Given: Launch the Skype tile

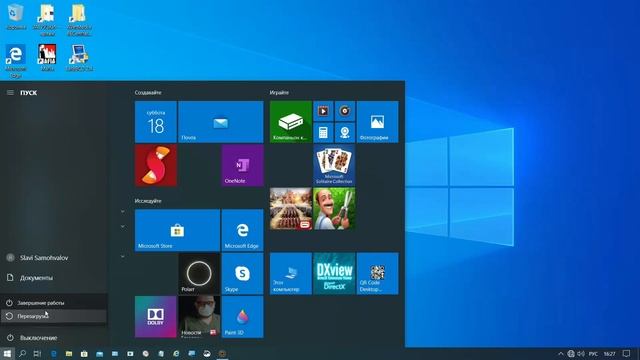Looking at the screenshot, I should click(242, 273).
